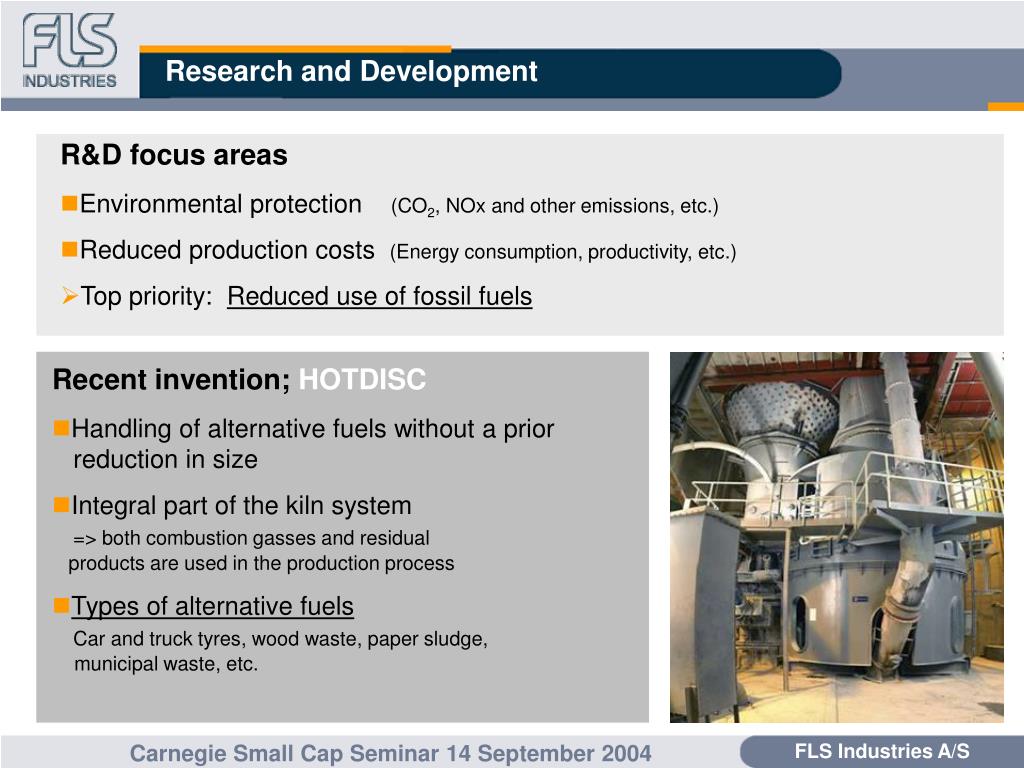Click orange bullet beside Handling of alternative fuels
Screen dimensions: 1024x768
tap(61, 428)
